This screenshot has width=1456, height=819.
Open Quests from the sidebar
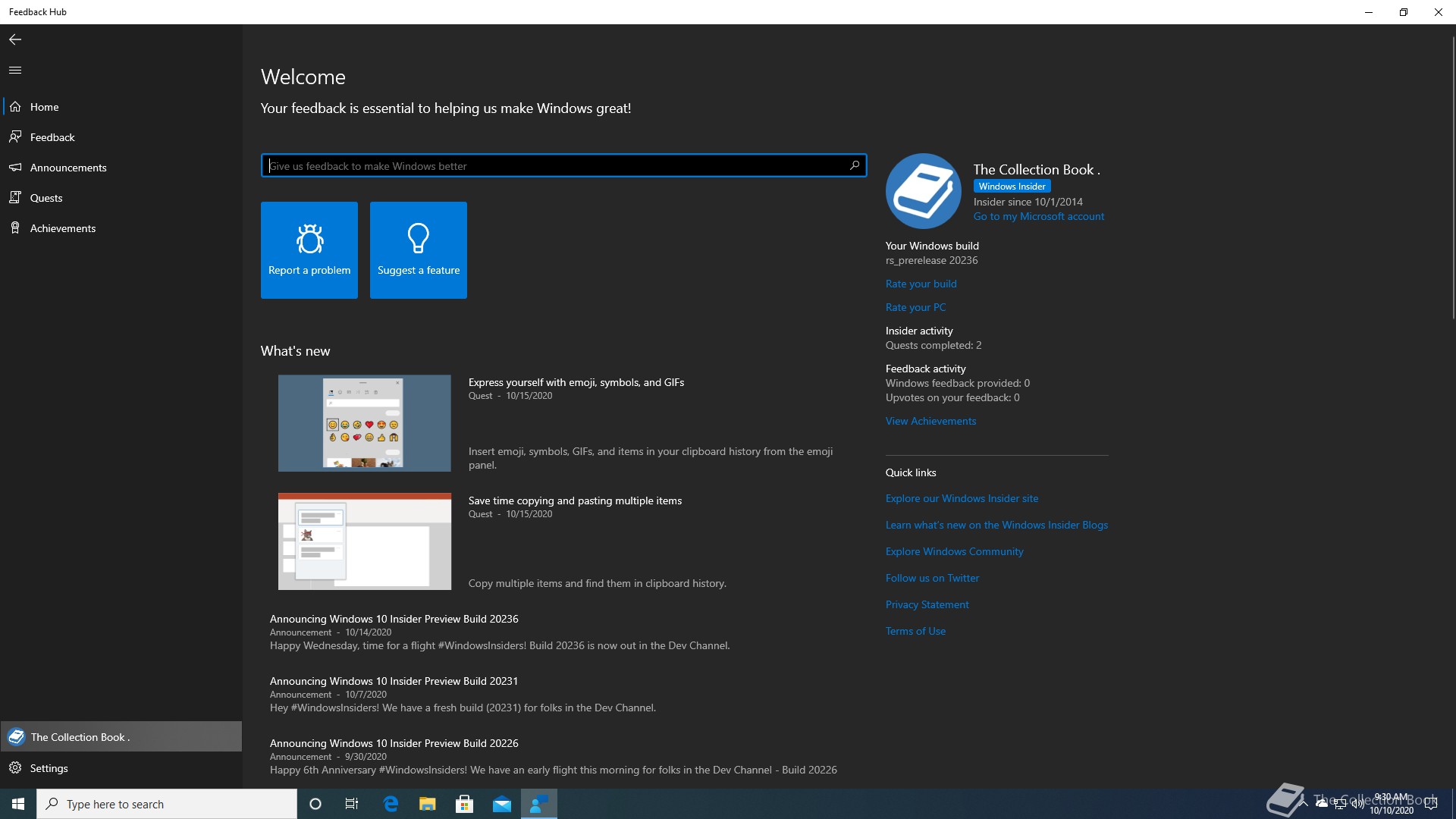pyautogui.click(x=121, y=198)
